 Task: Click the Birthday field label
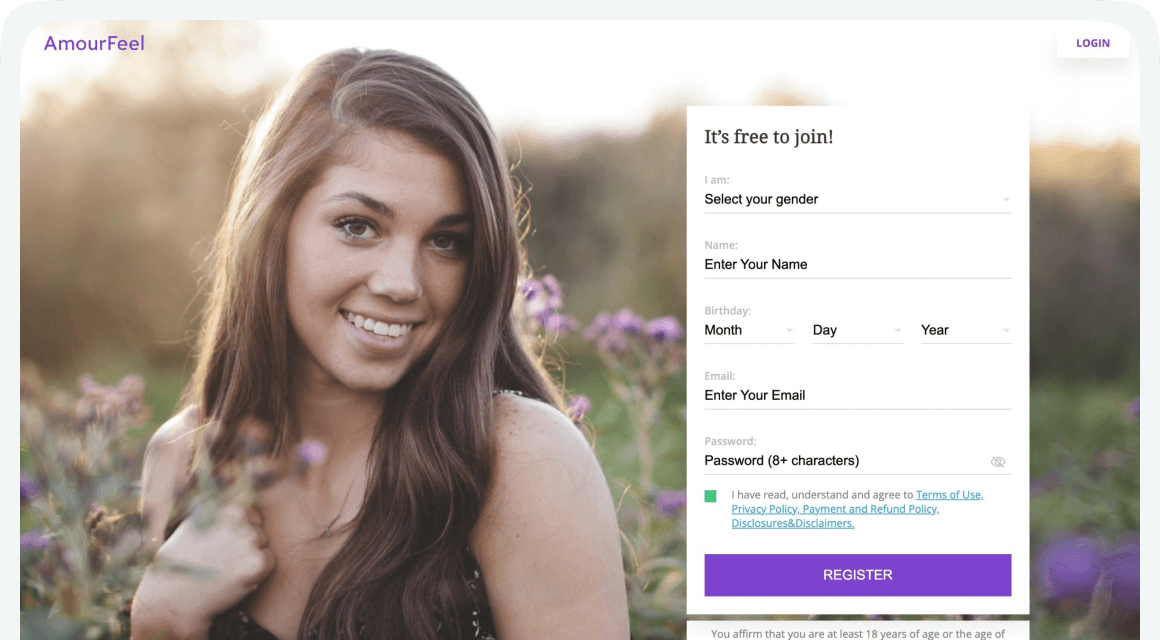727,311
